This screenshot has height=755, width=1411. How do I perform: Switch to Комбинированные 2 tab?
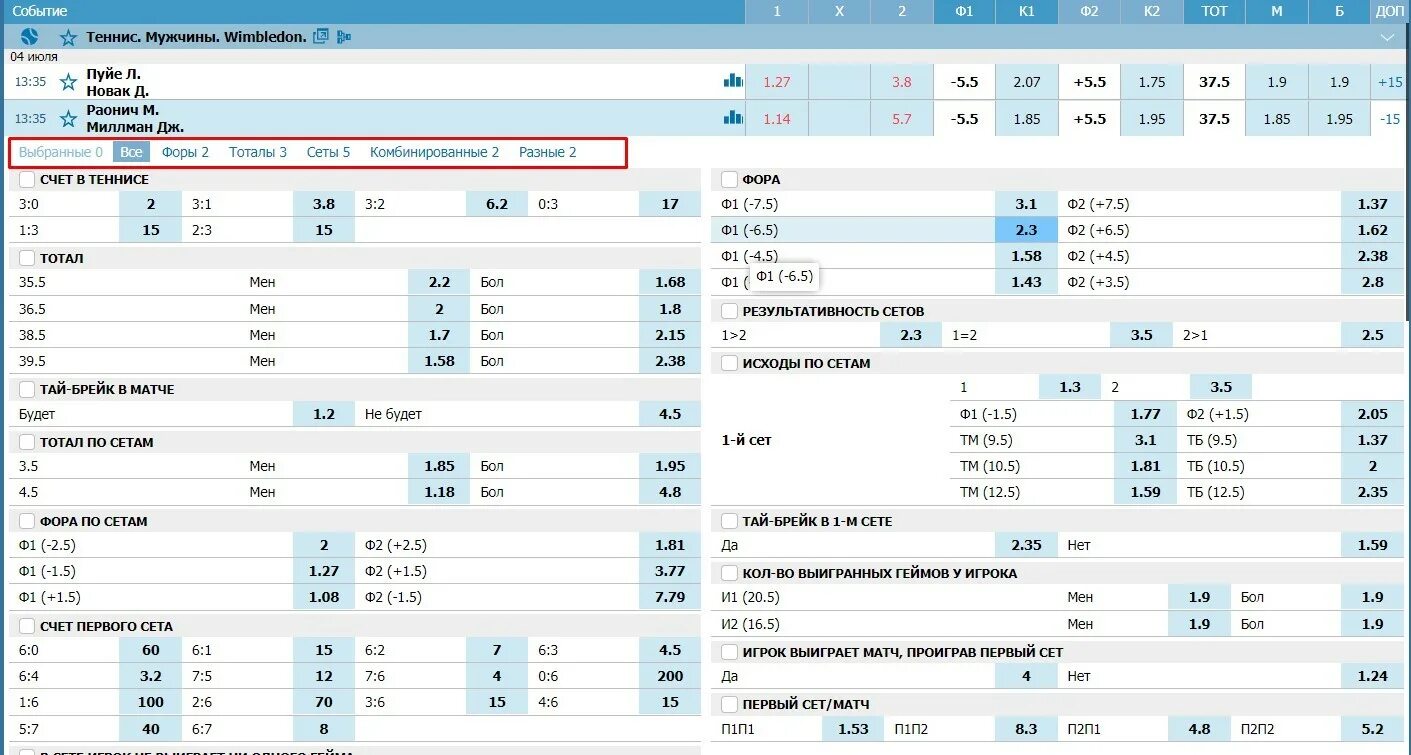434,152
